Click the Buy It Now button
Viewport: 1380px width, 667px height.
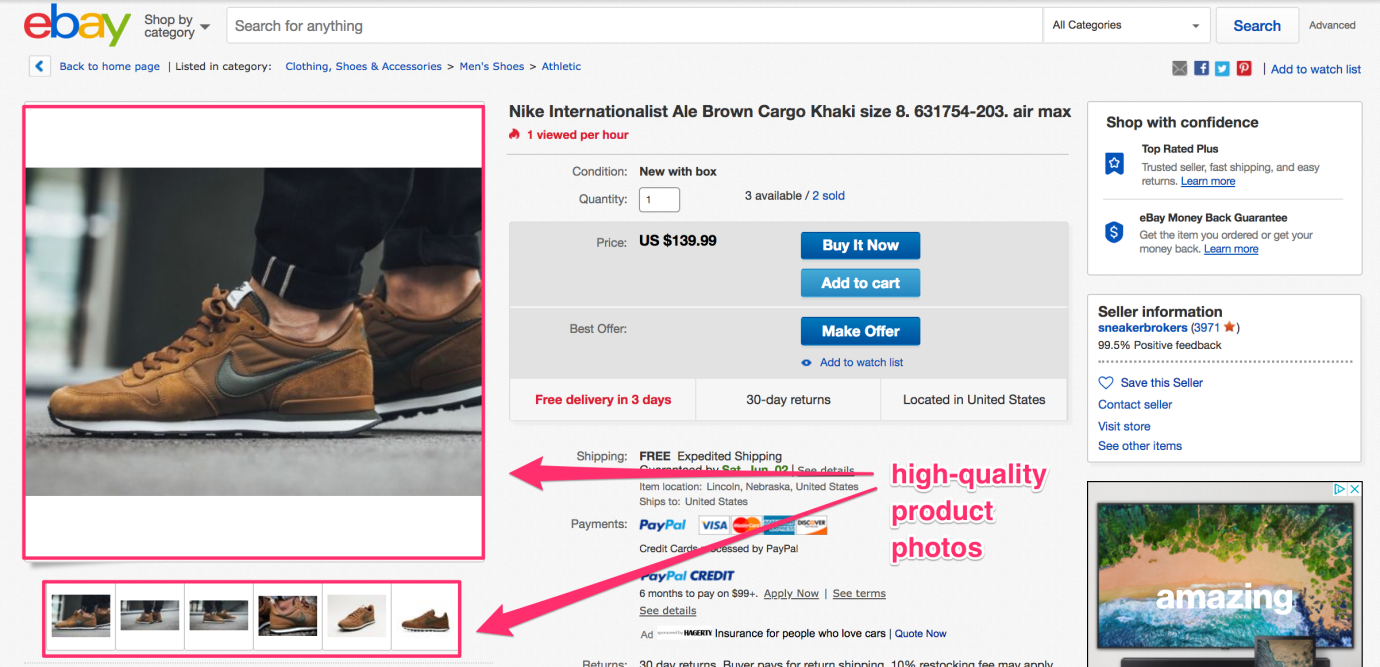click(860, 245)
